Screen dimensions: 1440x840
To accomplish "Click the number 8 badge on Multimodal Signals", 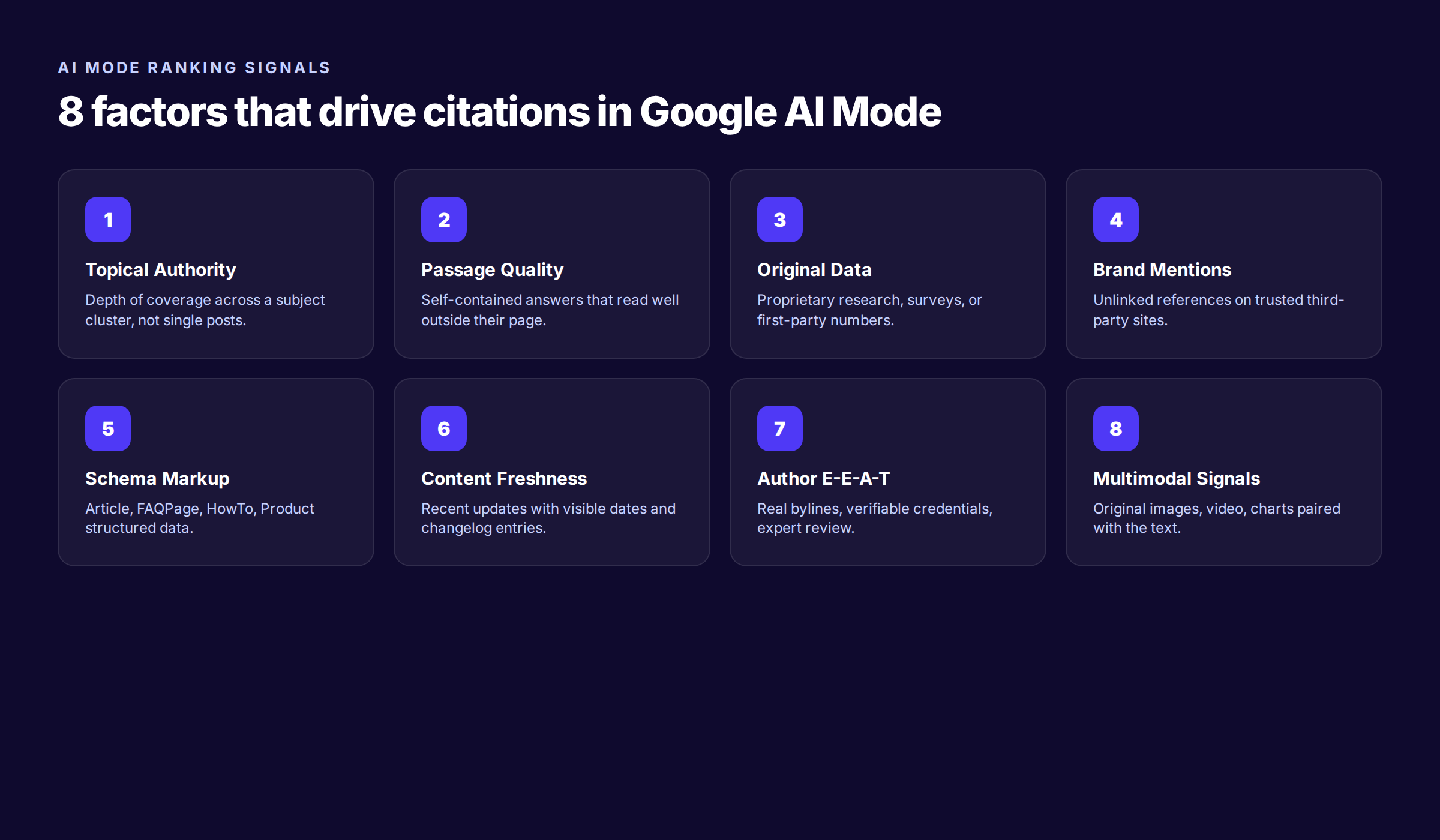I will point(1116,428).
